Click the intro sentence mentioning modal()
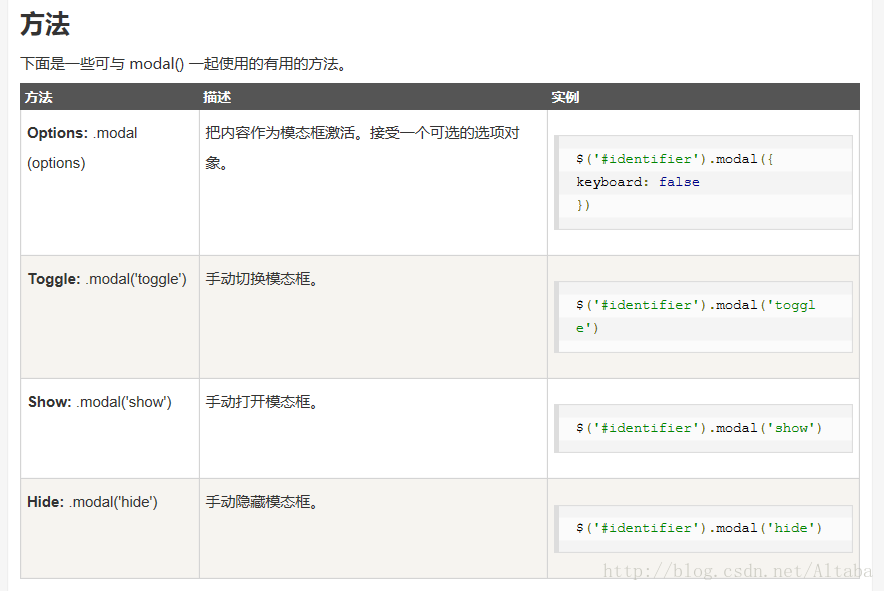Viewport: 884px width, 591px height. pos(184,64)
